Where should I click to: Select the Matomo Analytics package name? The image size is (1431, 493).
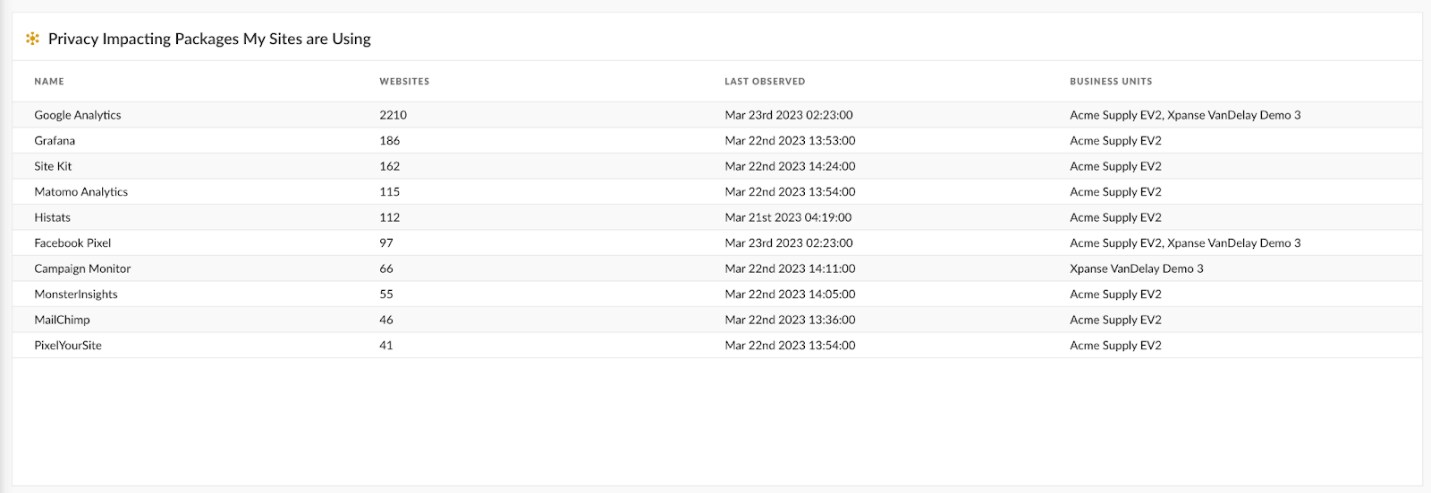[81, 192]
